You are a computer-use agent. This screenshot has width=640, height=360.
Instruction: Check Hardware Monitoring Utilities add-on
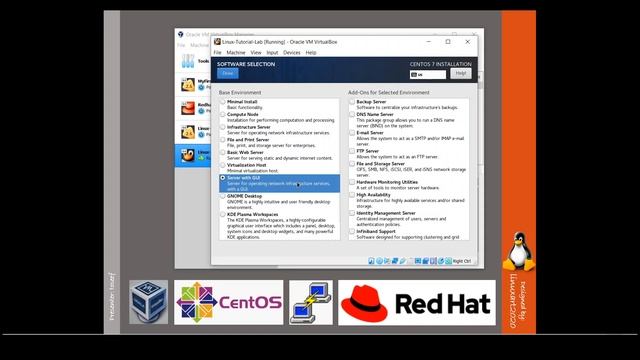click(352, 182)
